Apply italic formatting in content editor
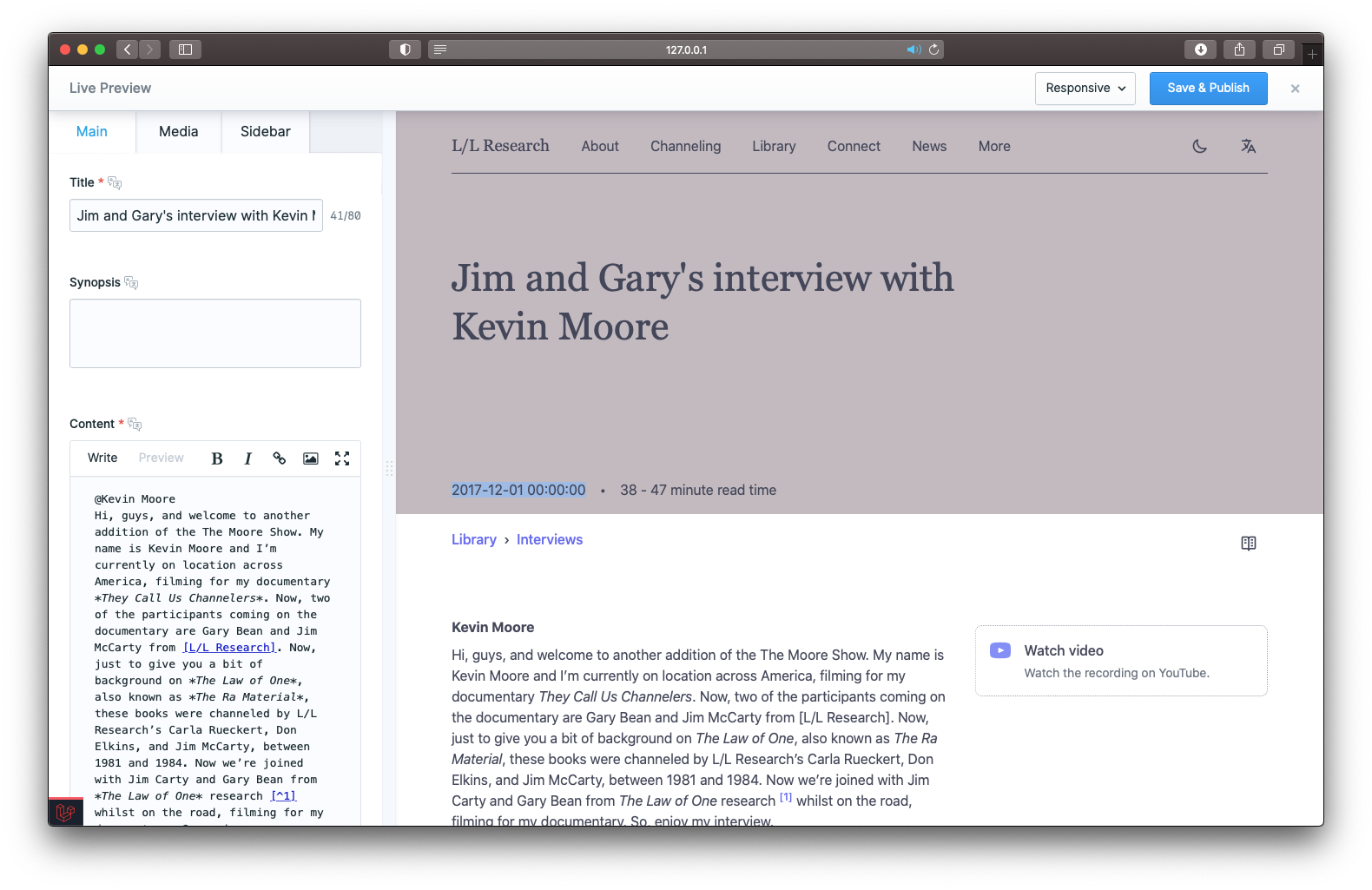1372x890 pixels. tap(248, 458)
